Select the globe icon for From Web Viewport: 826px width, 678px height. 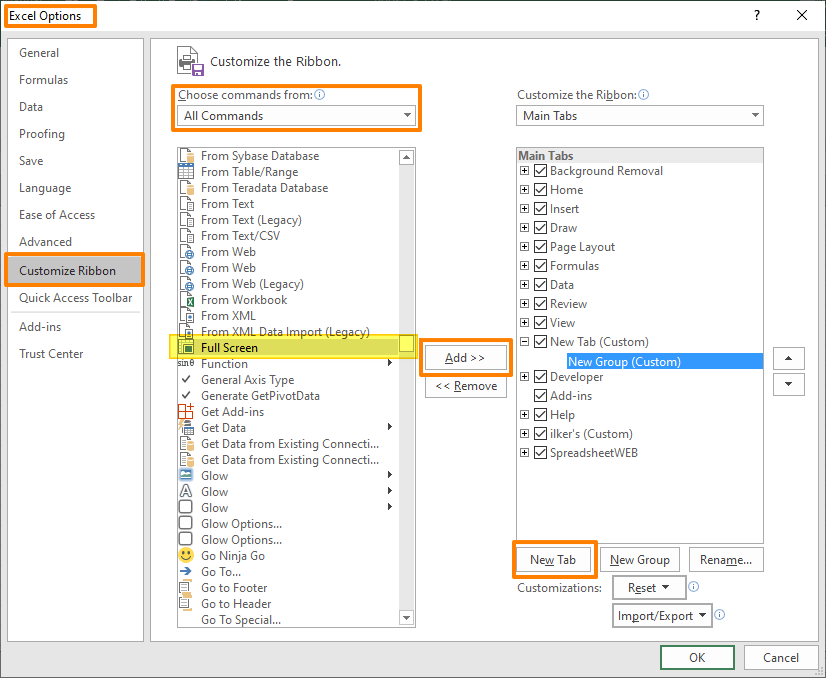click(186, 251)
